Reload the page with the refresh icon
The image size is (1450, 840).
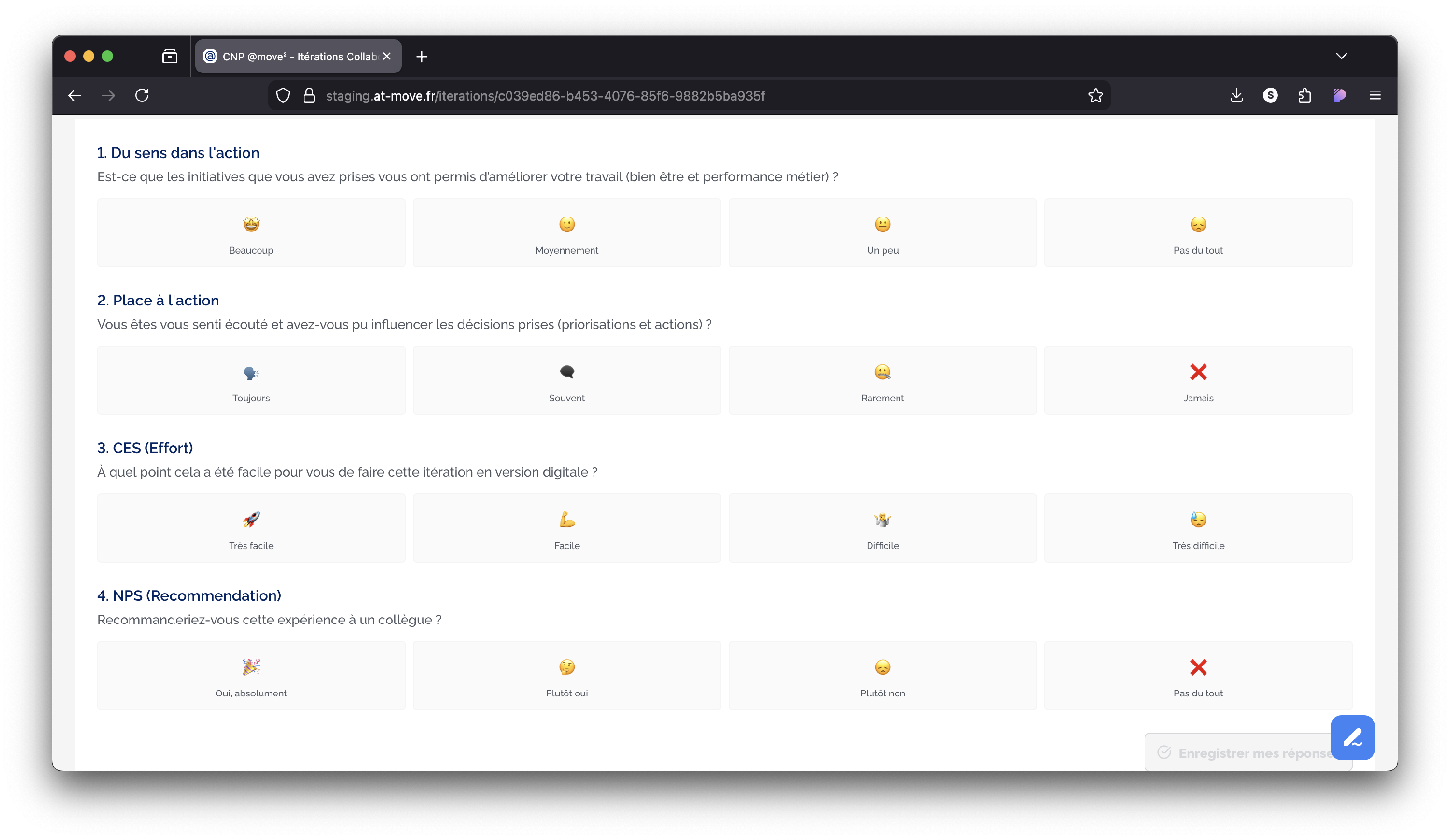[142, 96]
